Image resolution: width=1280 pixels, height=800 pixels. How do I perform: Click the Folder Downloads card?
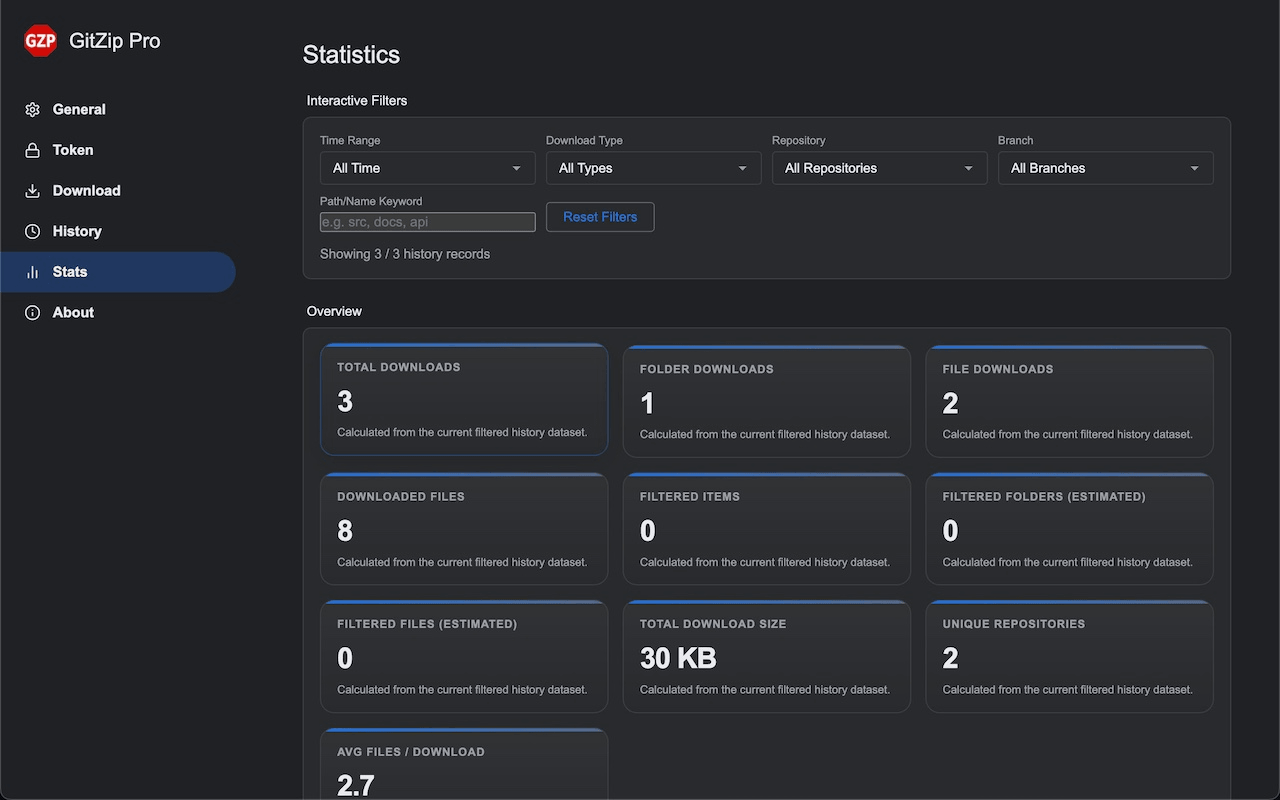coord(767,401)
